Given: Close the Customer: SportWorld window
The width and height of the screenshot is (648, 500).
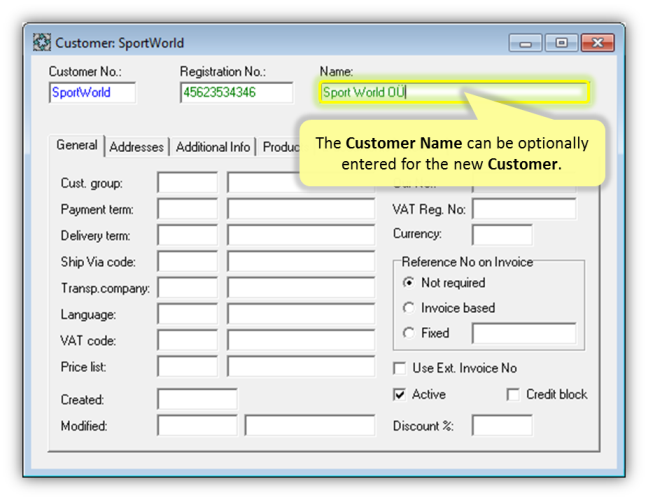Looking at the screenshot, I should click(x=598, y=43).
